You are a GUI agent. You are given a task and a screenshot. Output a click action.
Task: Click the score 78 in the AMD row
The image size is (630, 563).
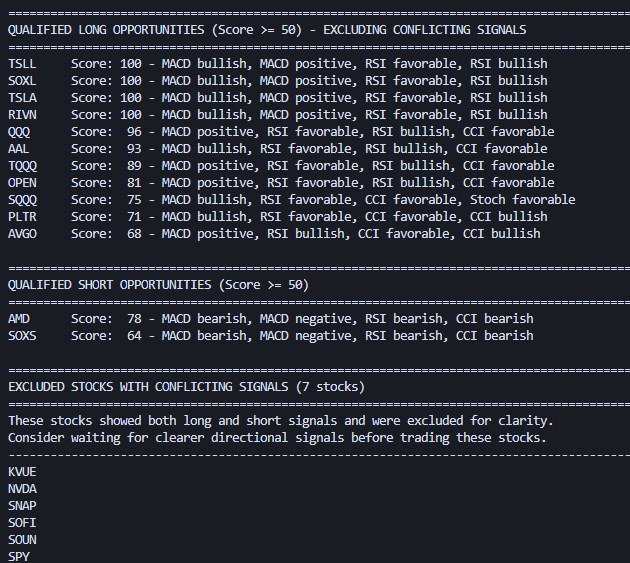pos(134,319)
